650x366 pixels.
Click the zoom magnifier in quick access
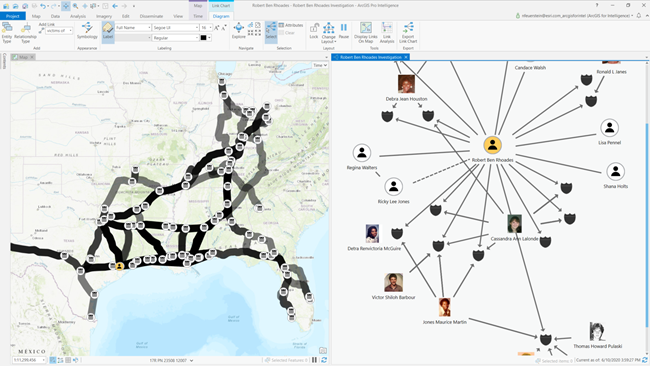pos(75,6)
